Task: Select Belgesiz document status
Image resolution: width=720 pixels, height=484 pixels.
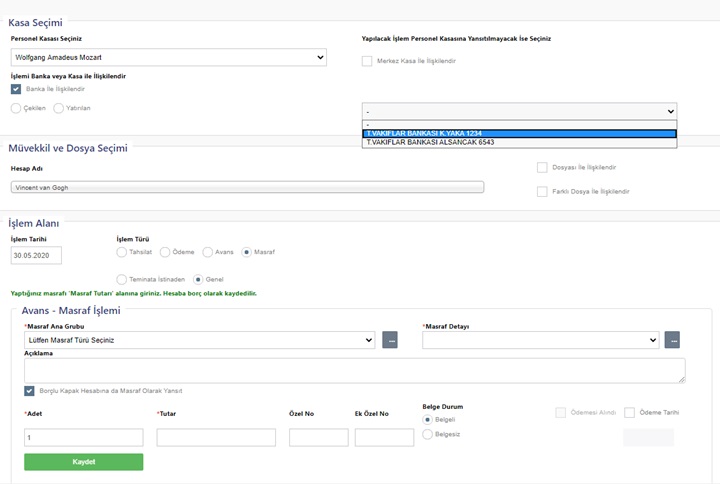Action: [x=429, y=434]
